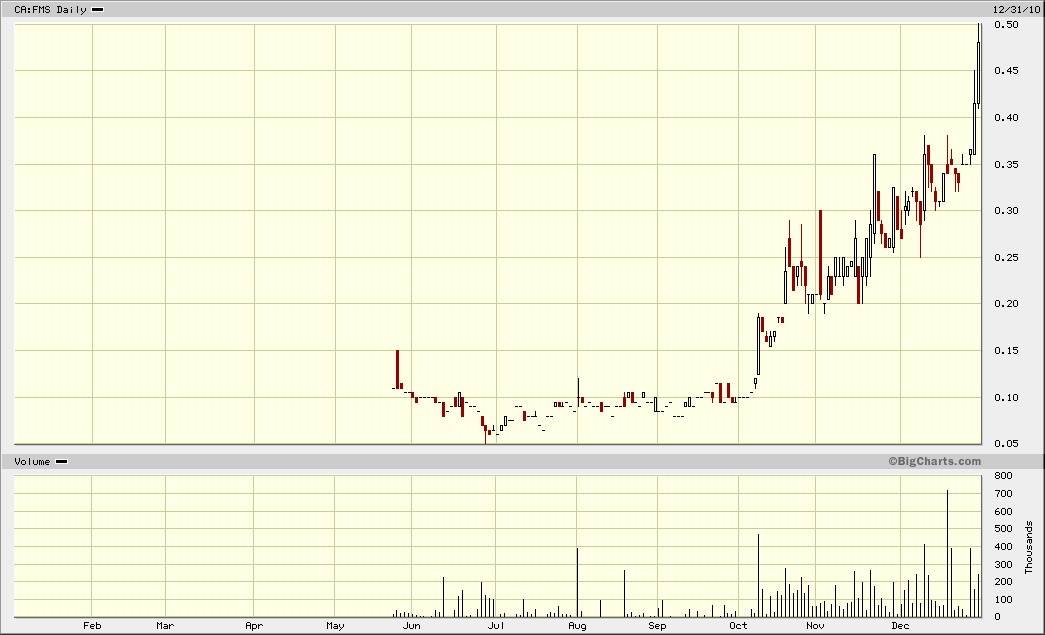Click the first red candlestick in late May
This screenshot has width=1045, height=635.
point(397,370)
